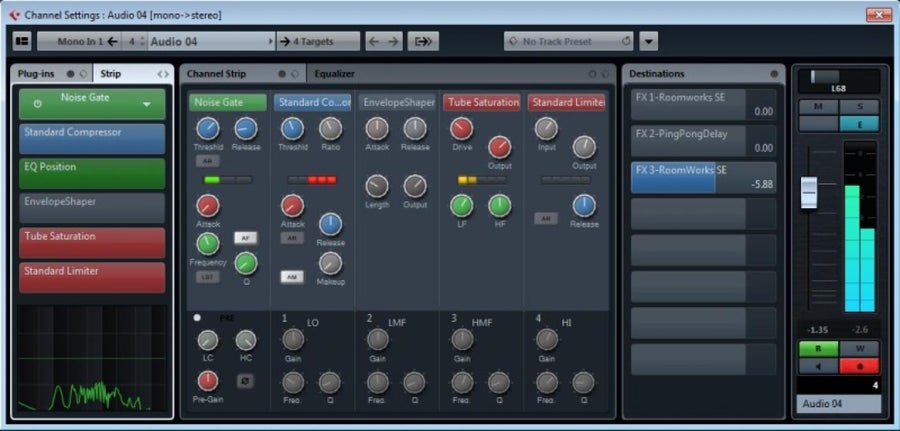
Task: Toggle the cyan E edit button
Action: tap(859, 123)
